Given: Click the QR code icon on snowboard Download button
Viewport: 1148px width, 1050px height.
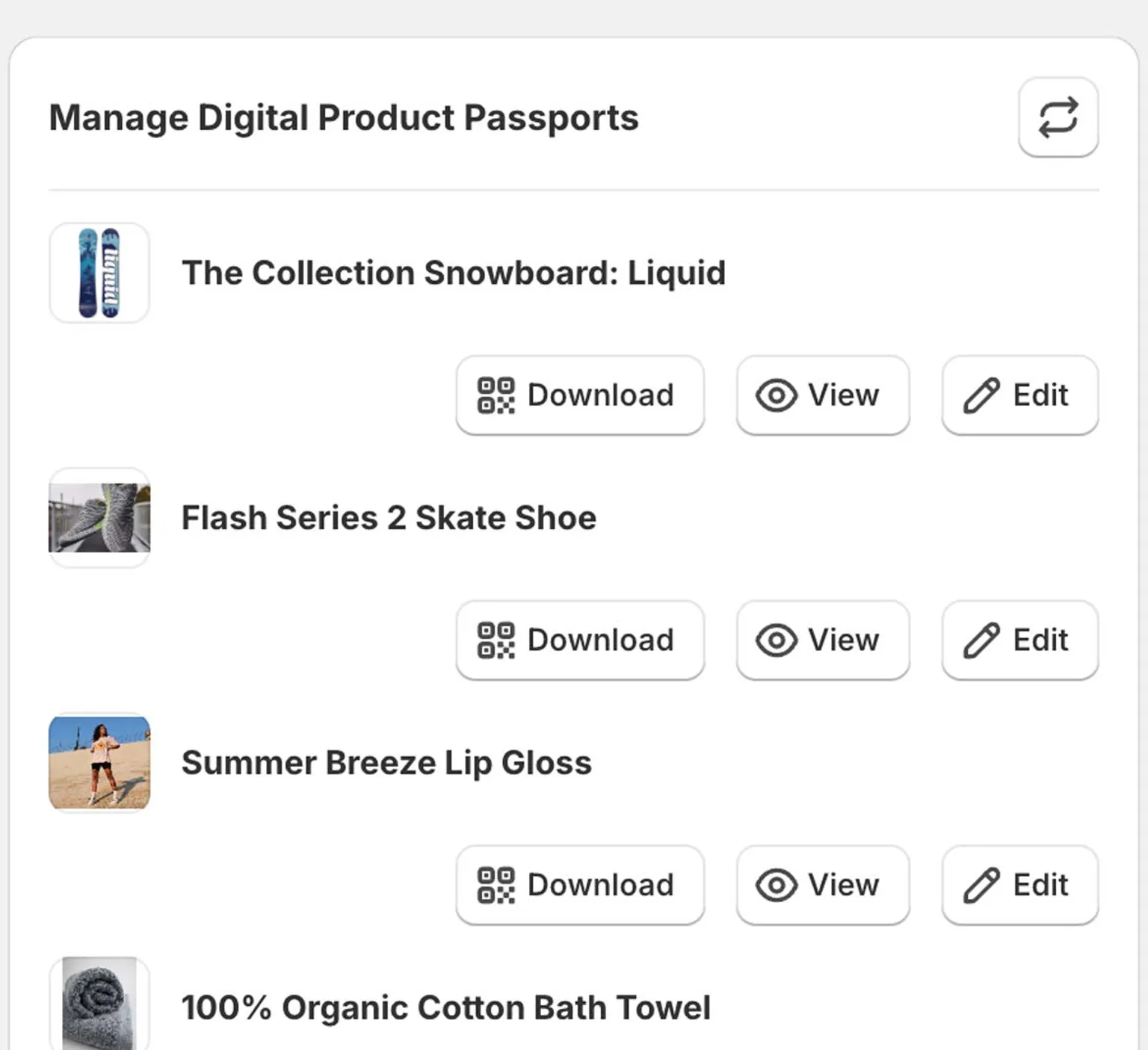Looking at the screenshot, I should pyautogui.click(x=496, y=395).
